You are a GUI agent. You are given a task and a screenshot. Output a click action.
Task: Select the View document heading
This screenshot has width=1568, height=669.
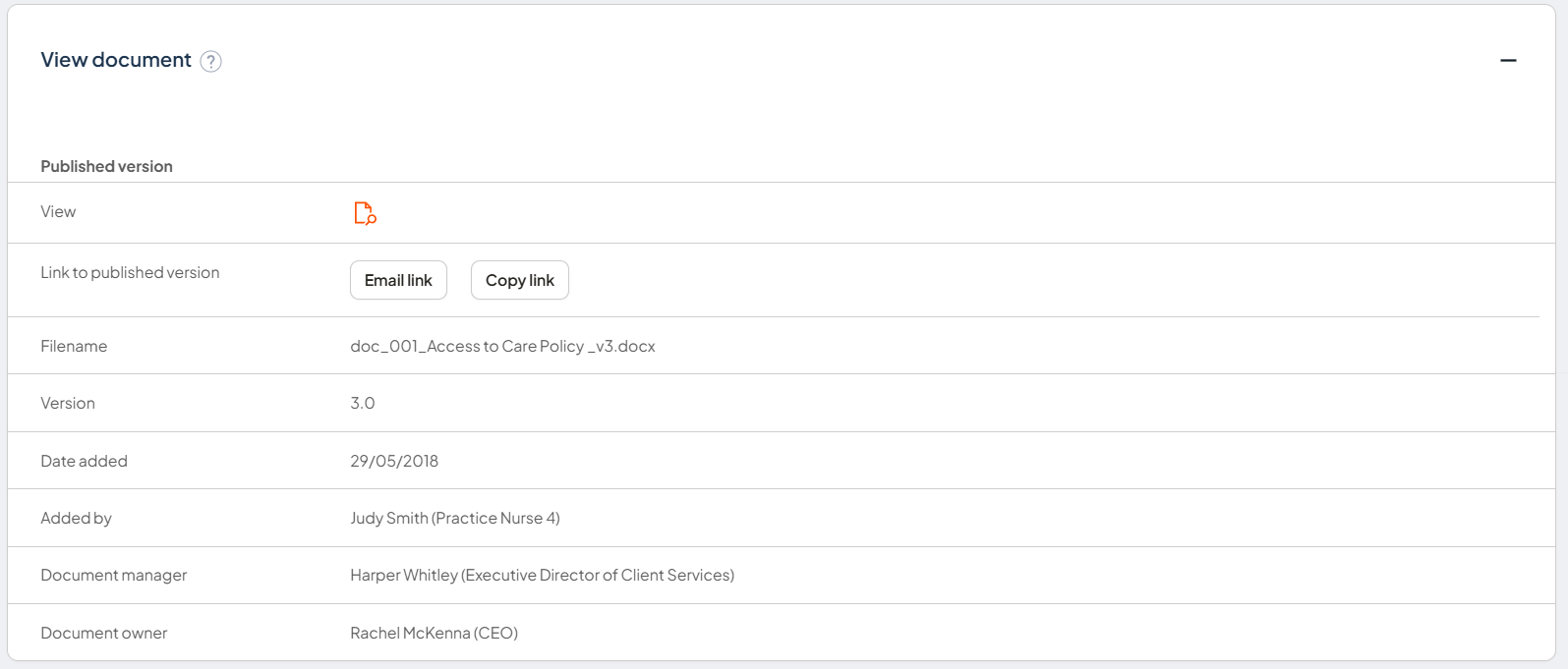pyautogui.click(x=116, y=60)
